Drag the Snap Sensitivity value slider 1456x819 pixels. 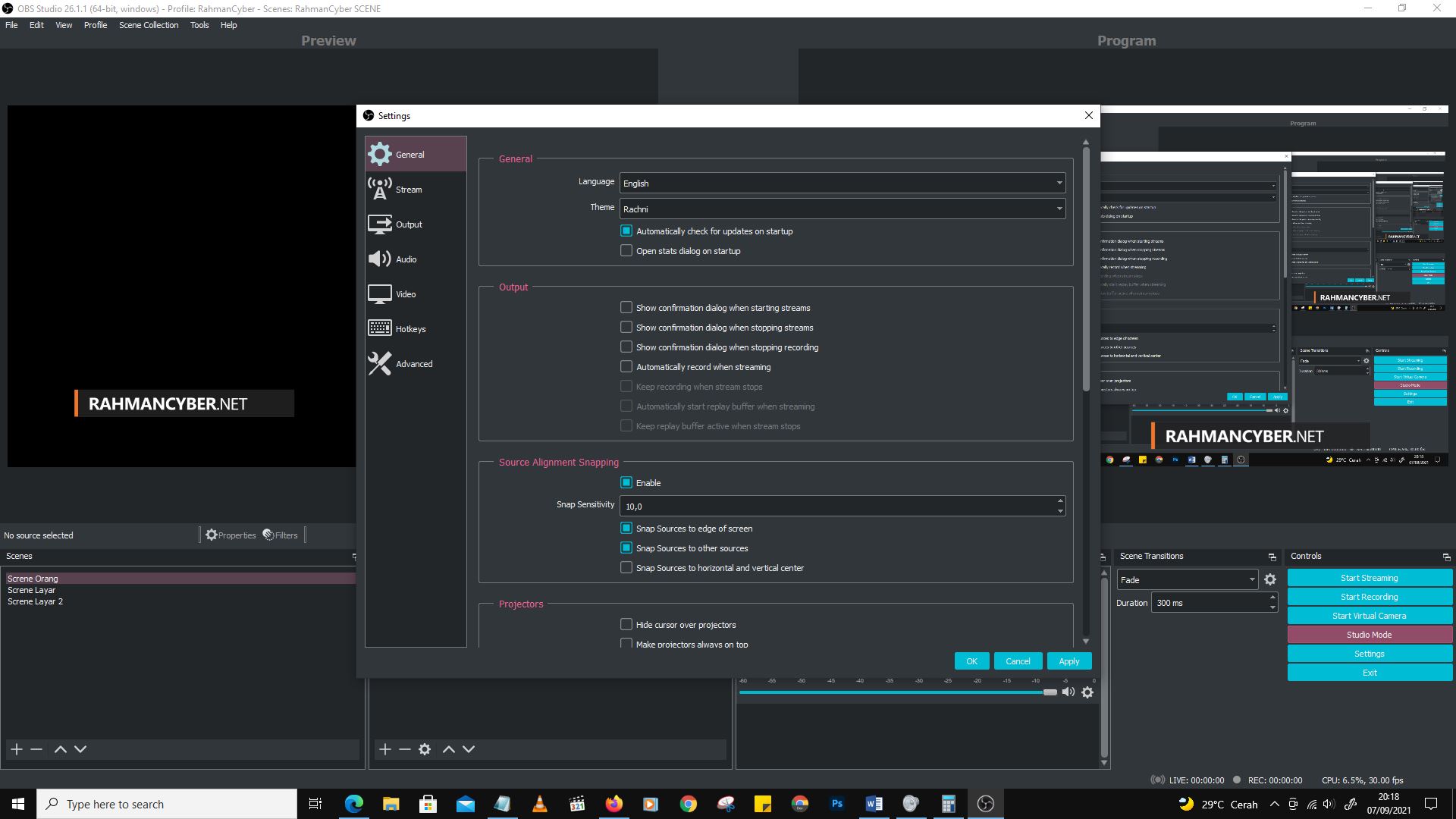1060,506
